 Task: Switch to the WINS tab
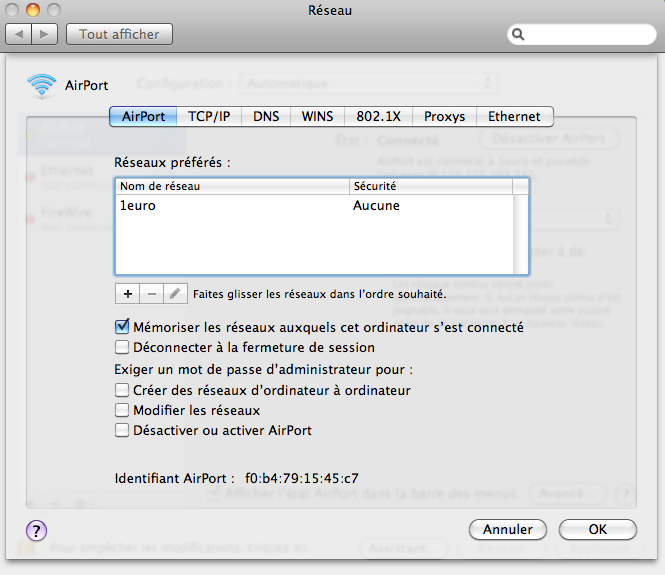point(318,116)
